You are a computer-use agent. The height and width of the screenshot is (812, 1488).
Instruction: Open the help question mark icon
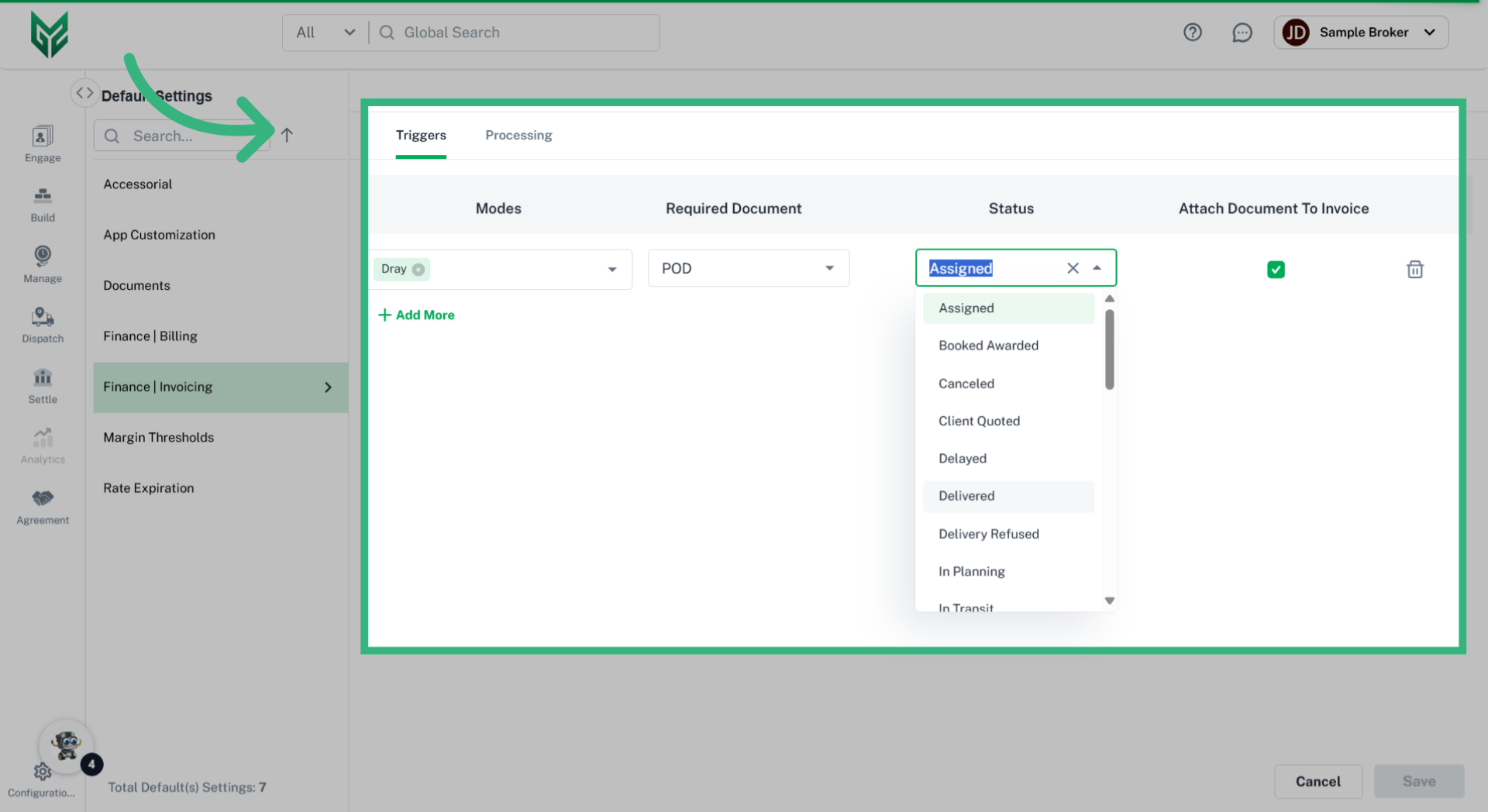tap(1192, 33)
